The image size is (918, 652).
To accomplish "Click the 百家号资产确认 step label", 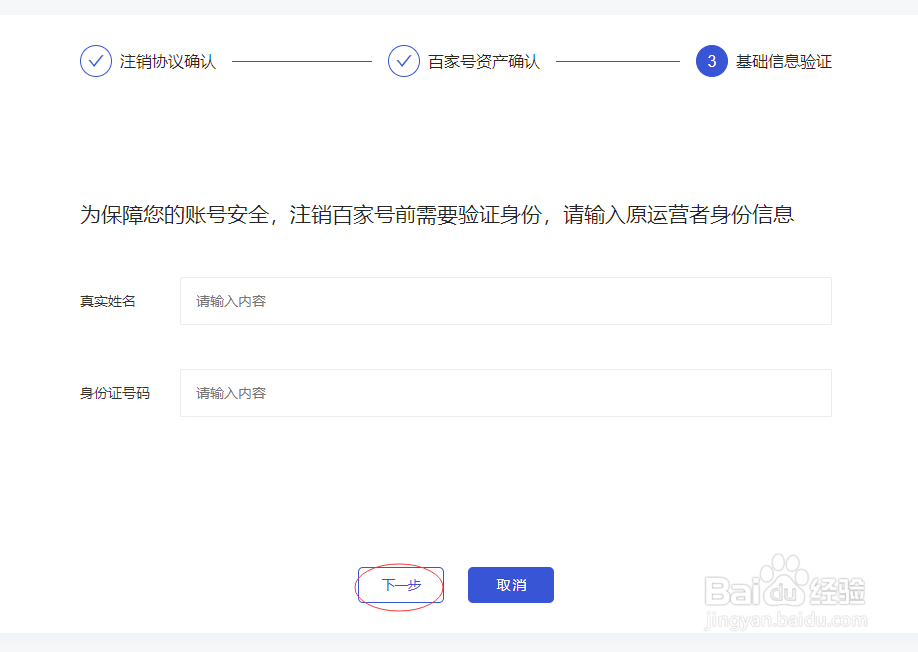I will (x=484, y=61).
